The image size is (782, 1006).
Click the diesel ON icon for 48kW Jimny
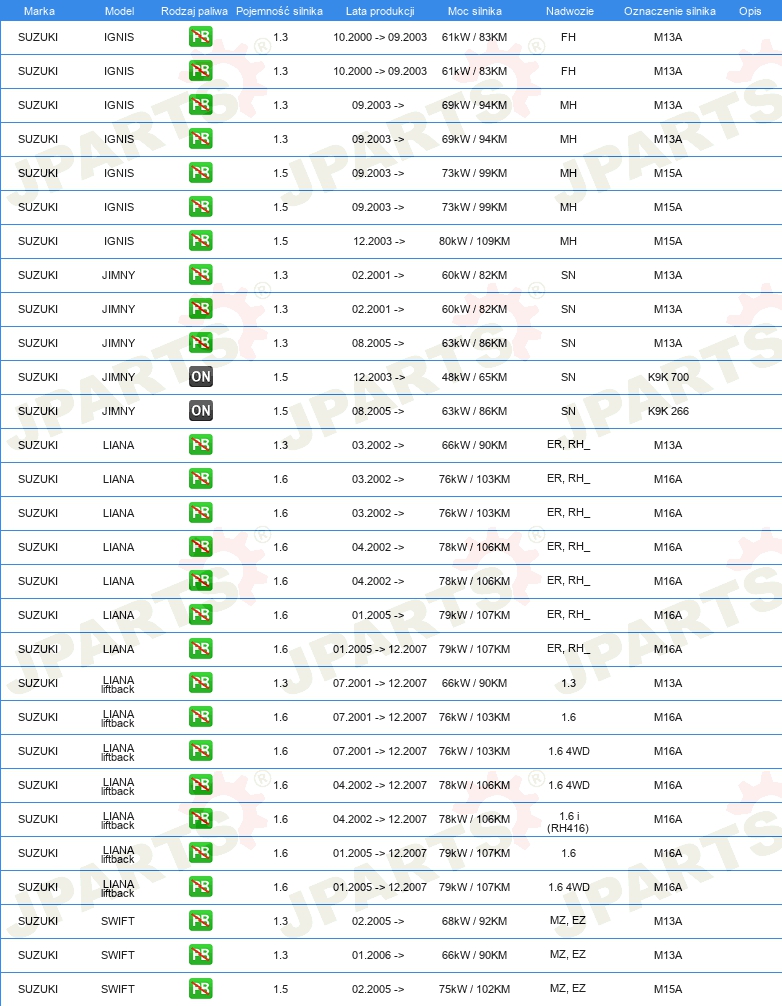[x=201, y=377]
